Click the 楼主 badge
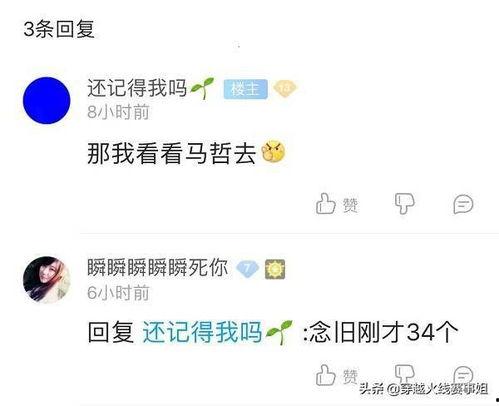Image resolution: width=499 pixels, height=406 pixels. [246, 89]
